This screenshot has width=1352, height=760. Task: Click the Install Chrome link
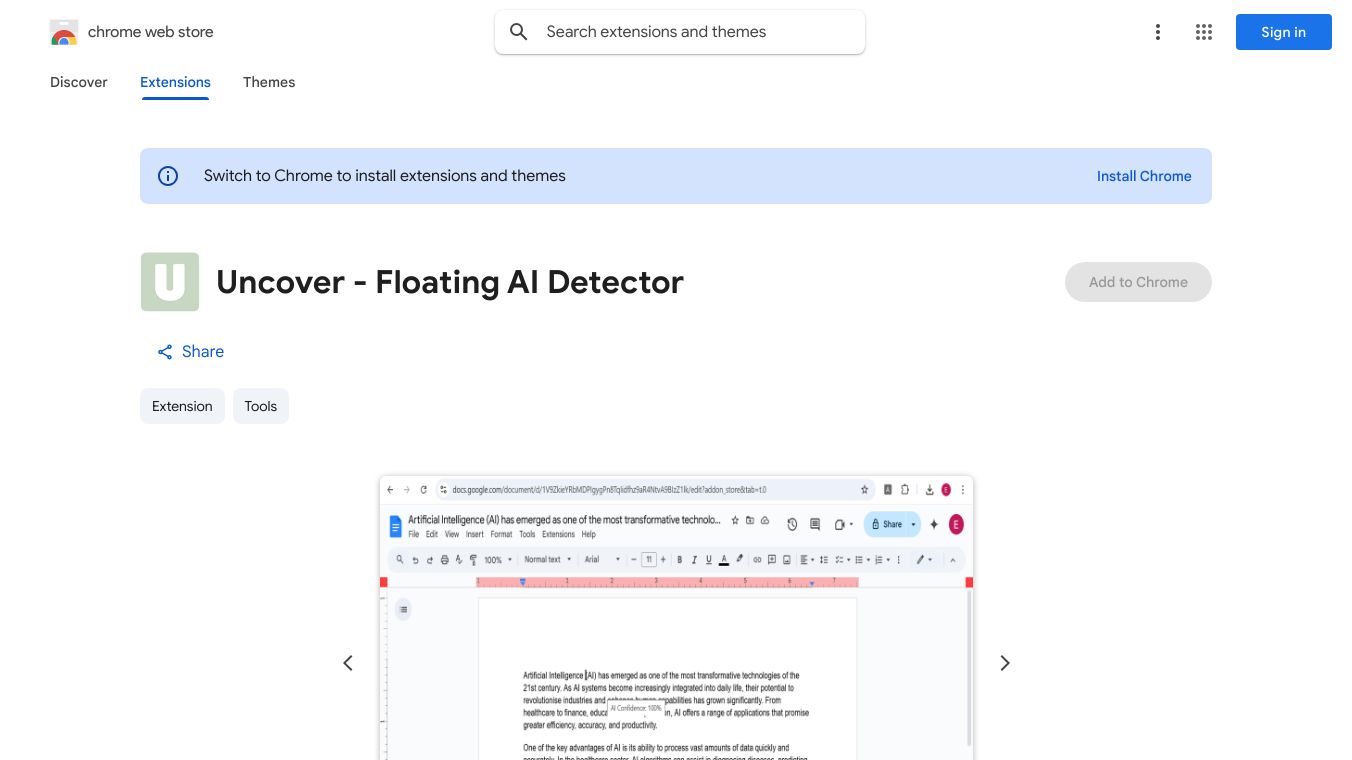click(x=1144, y=176)
